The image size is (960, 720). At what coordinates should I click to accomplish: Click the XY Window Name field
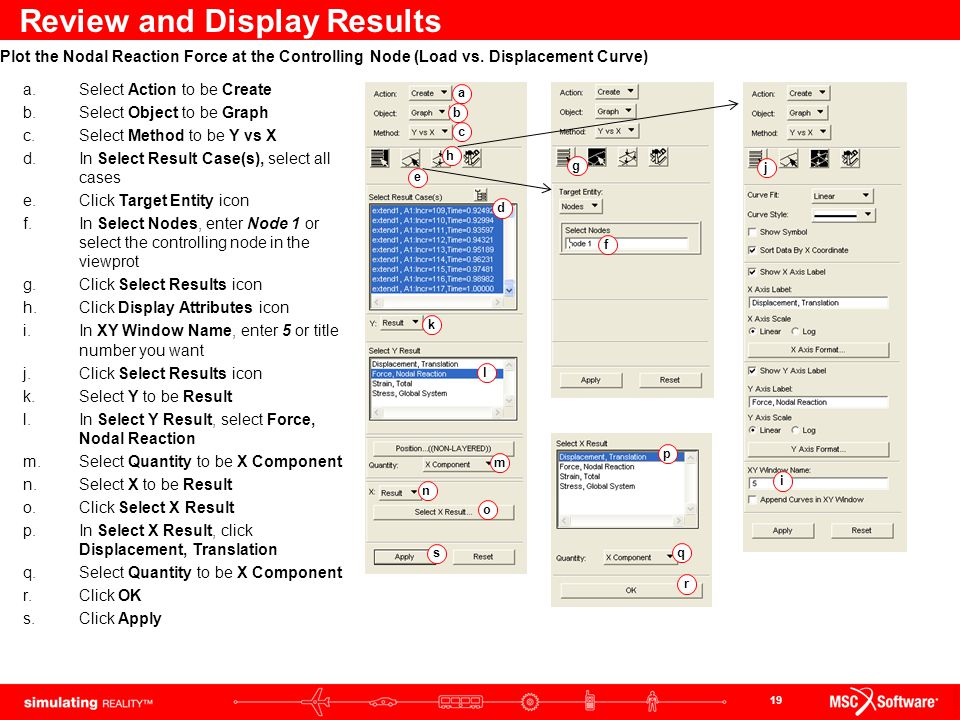point(818,483)
